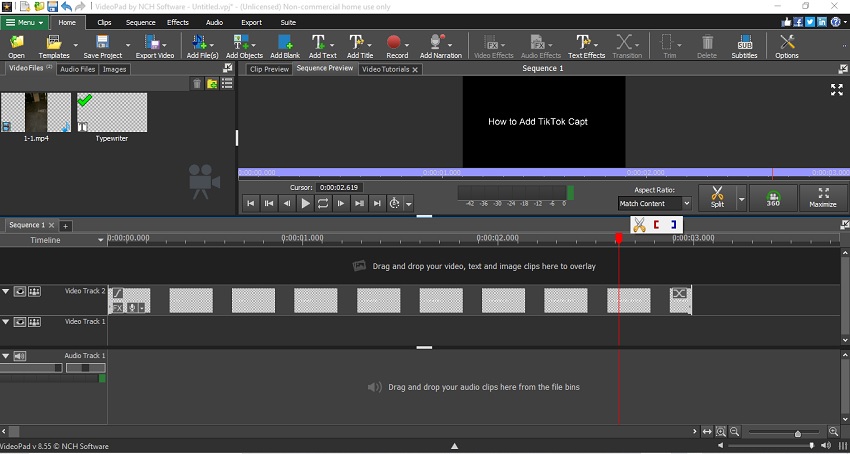Open the help question mark icon
850x454 pixels.
coord(835,22)
